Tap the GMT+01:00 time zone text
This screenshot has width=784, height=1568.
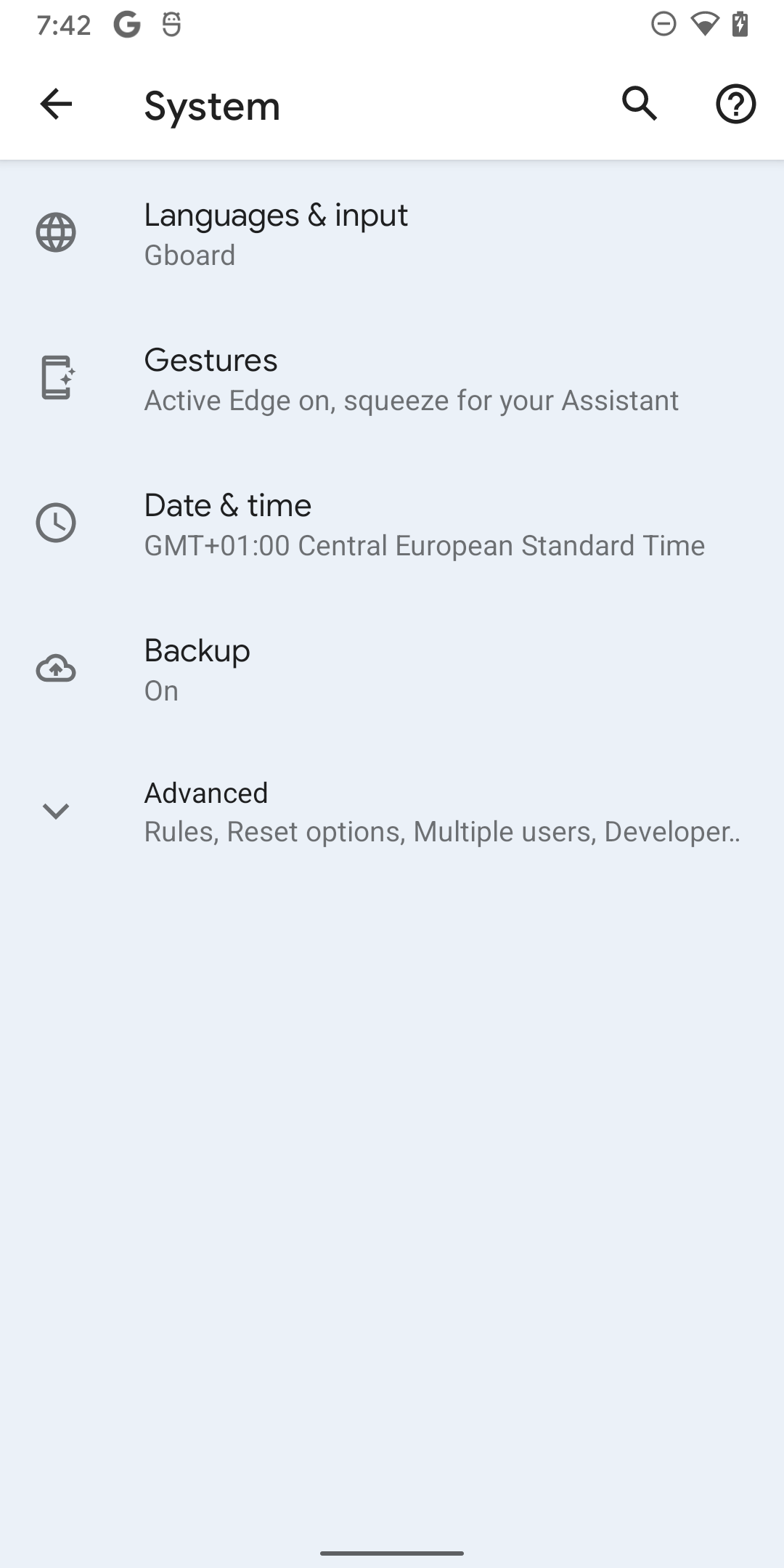(425, 546)
